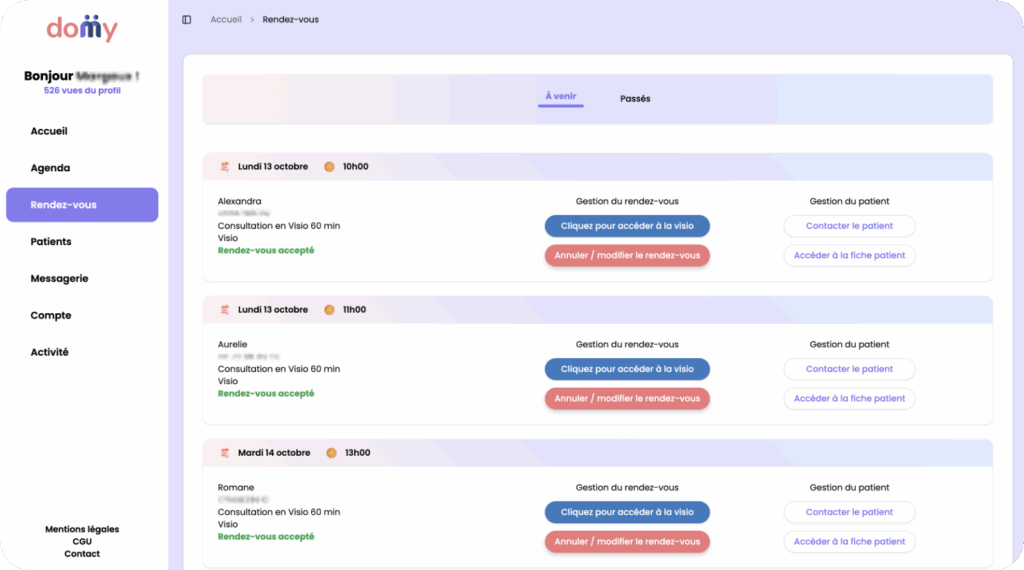
Task: Contact the patient Romane
Action: (849, 512)
